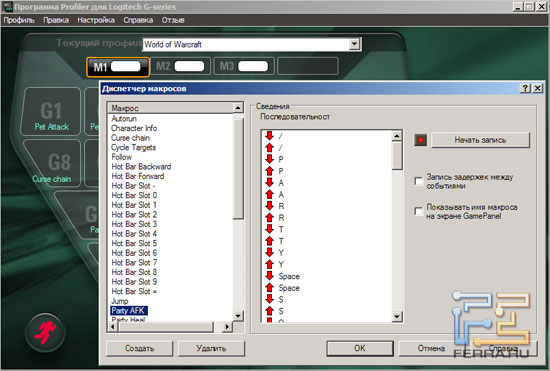
Task: Click the running man icon
Action: [x=45, y=332]
